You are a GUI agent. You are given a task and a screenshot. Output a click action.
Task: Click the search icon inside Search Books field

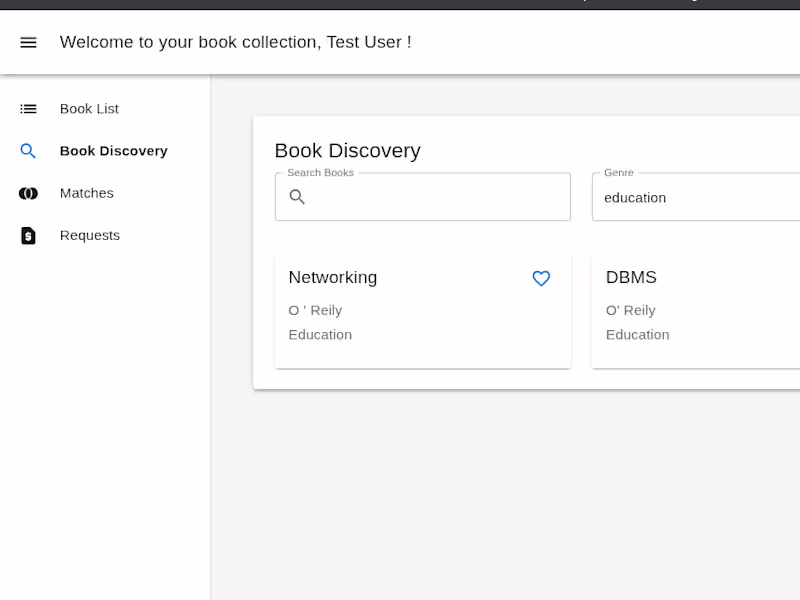297,197
